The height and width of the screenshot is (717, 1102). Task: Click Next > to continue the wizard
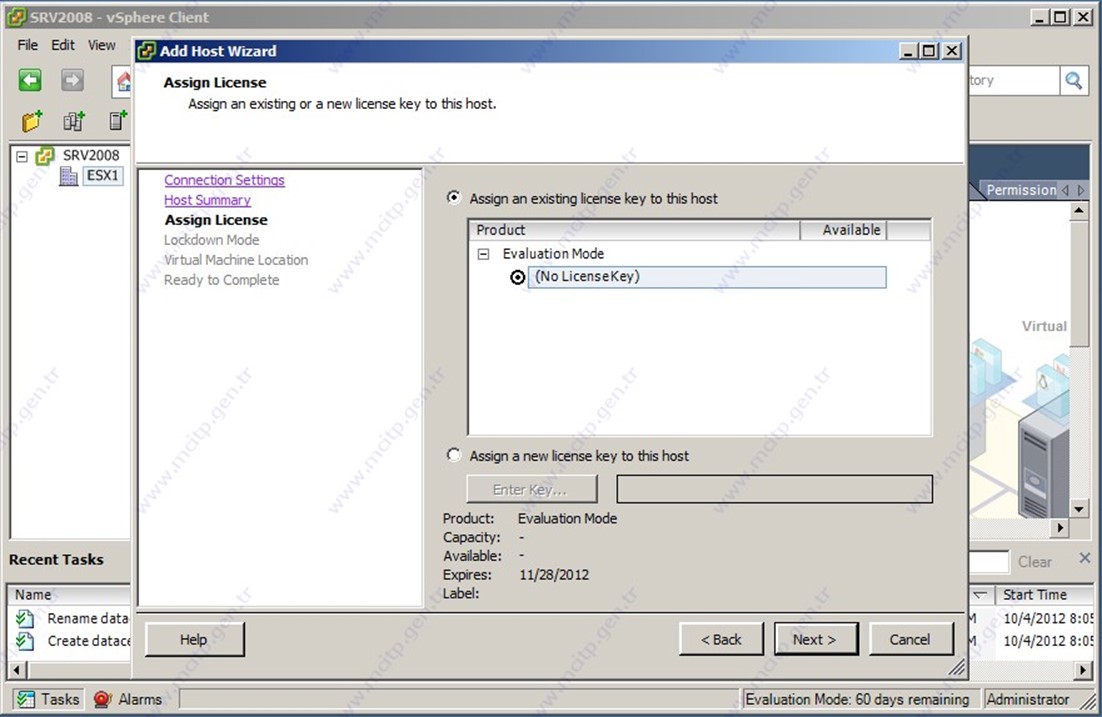(x=815, y=640)
